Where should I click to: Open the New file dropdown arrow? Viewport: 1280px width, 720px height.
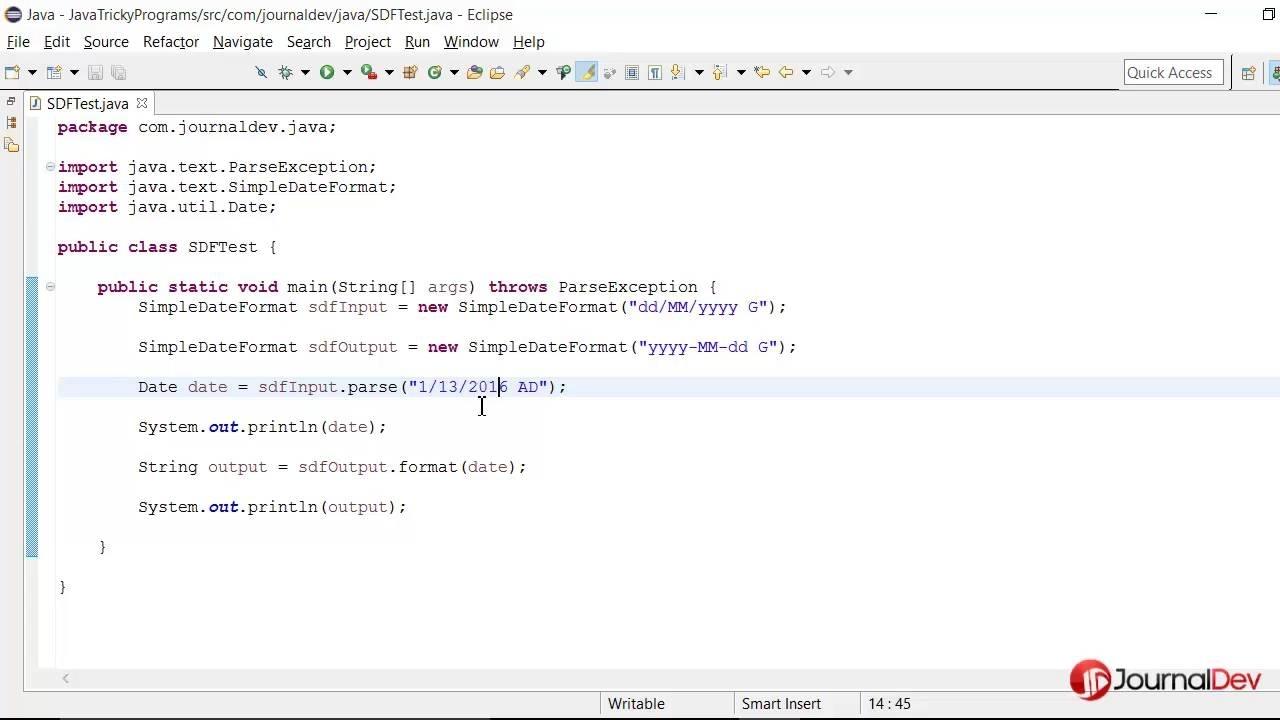coord(32,72)
